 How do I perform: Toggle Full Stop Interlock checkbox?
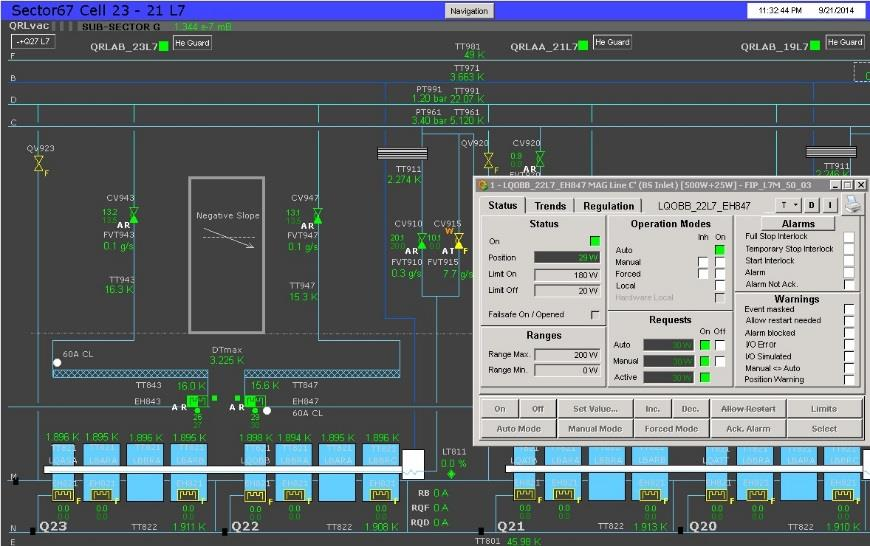(848, 236)
